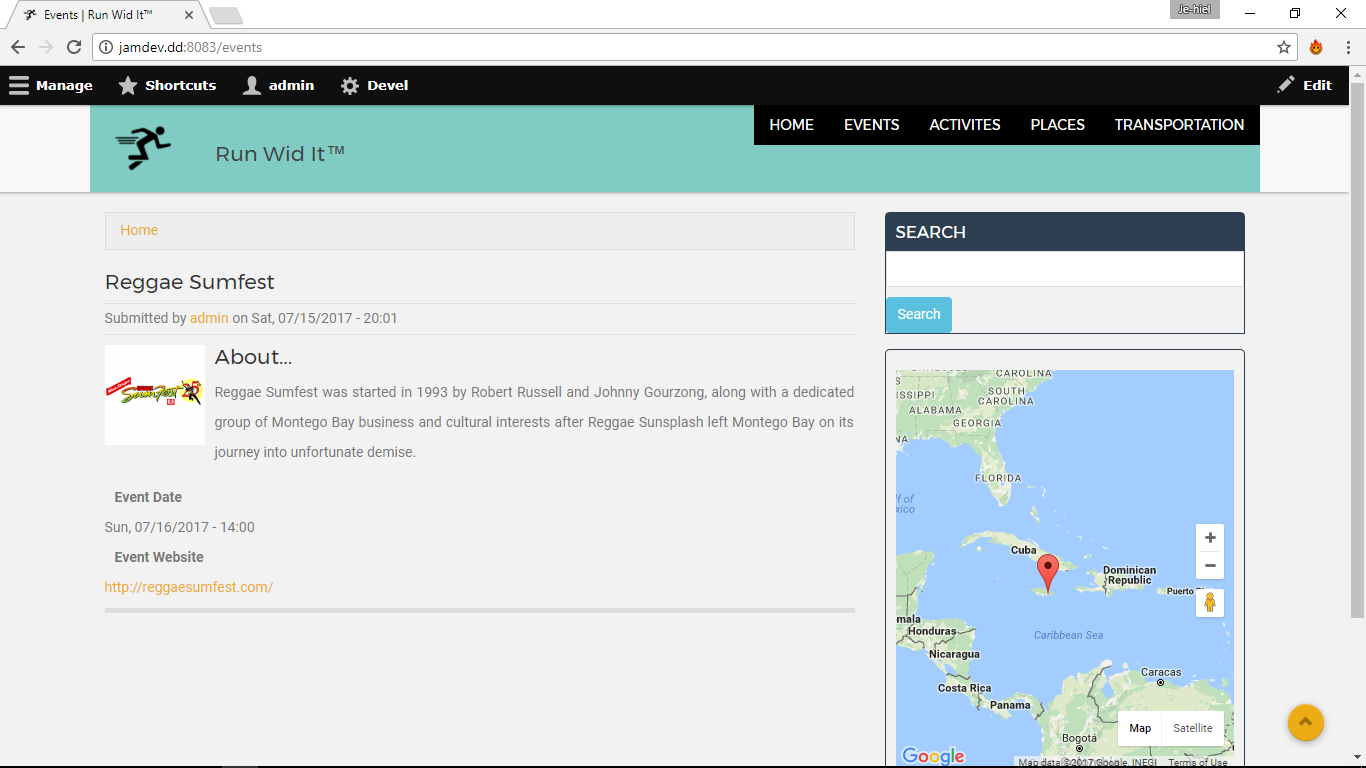Click the Run Wid It site name

(x=280, y=154)
